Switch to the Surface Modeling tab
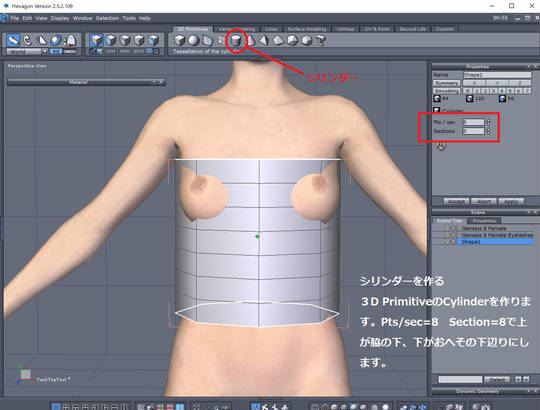The width and height of the screenshot is (540, 410). click(x=307, y=29)
